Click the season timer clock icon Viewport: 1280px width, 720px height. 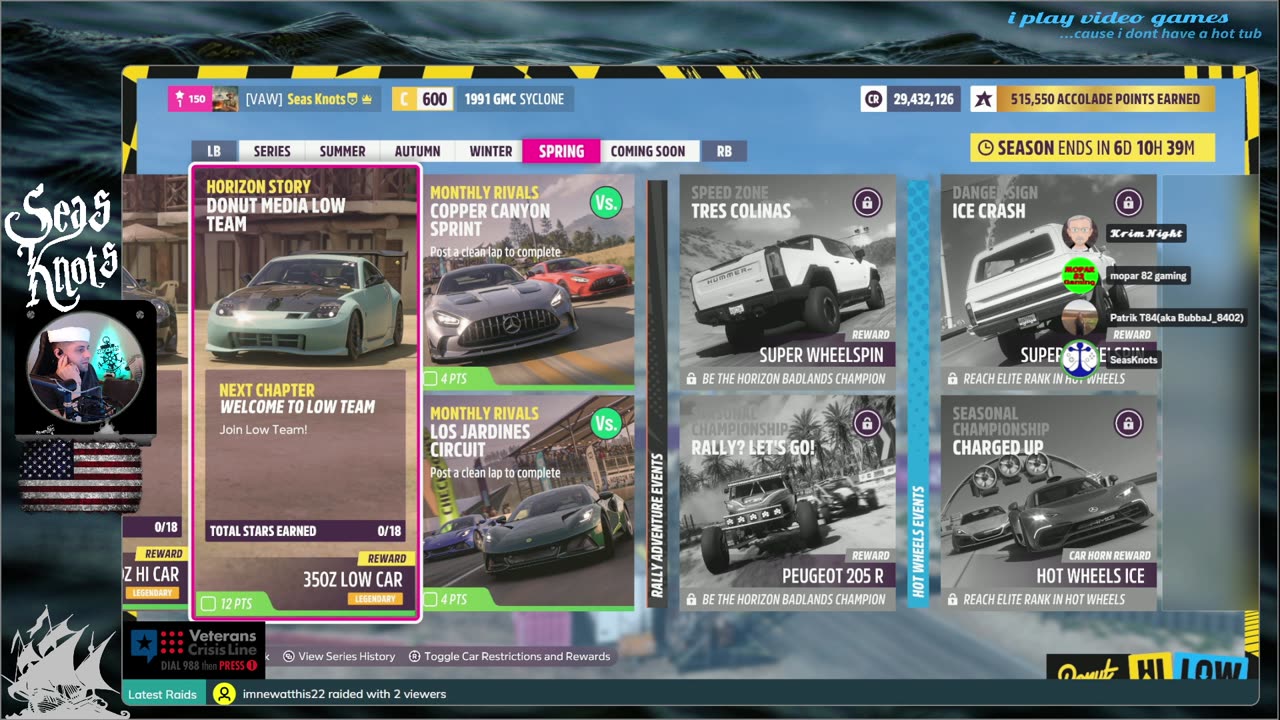pos(985,148)
